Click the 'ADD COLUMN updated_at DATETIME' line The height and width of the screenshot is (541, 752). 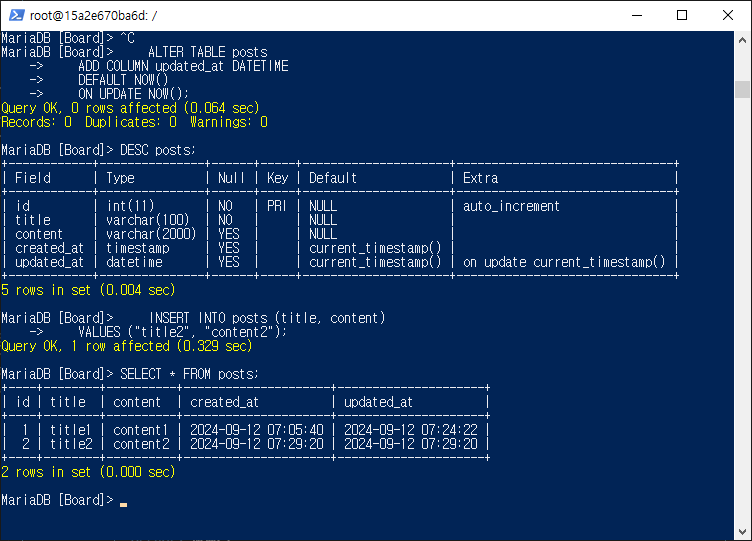tap(183, 66)
